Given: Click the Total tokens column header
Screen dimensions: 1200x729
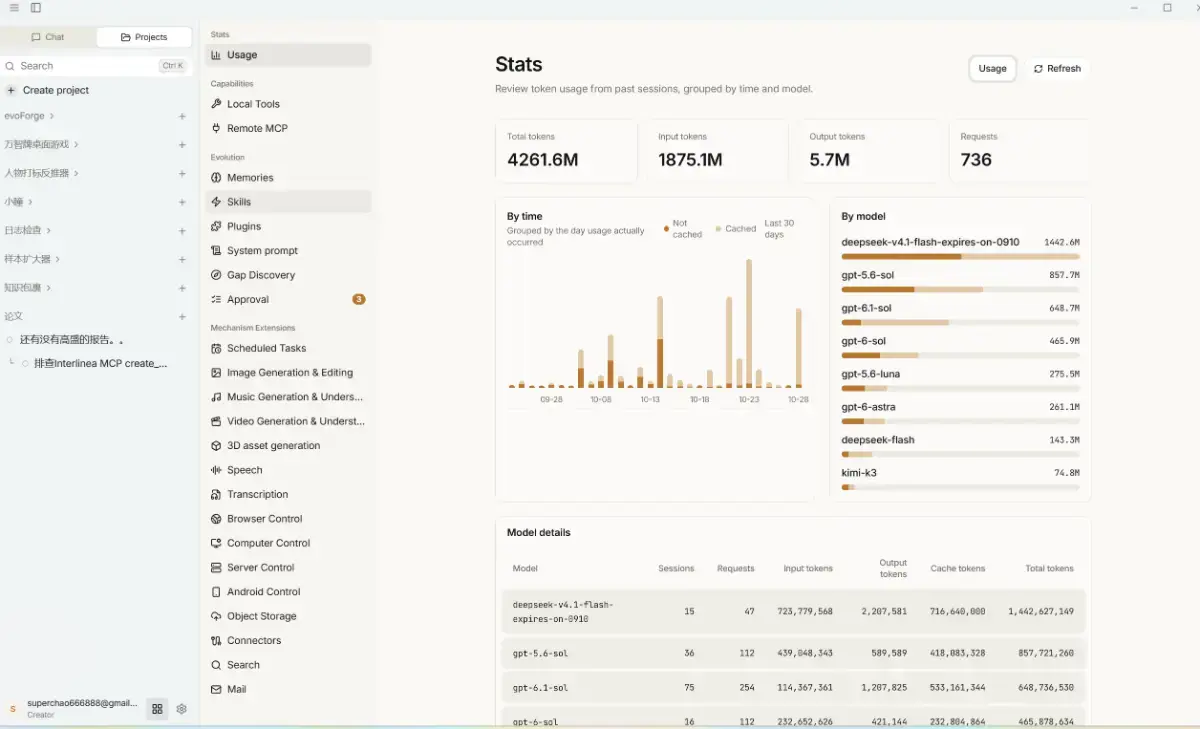Looking at the screenshot, I should point(1049,568).
